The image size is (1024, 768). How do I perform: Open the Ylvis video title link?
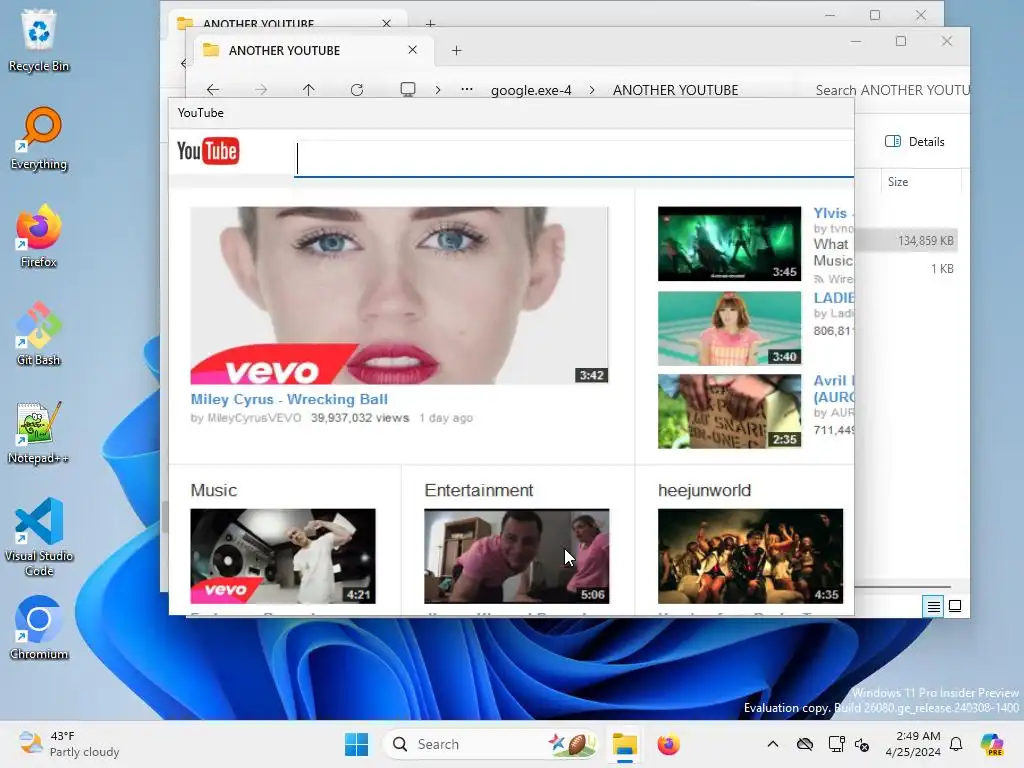coord(832,213)
